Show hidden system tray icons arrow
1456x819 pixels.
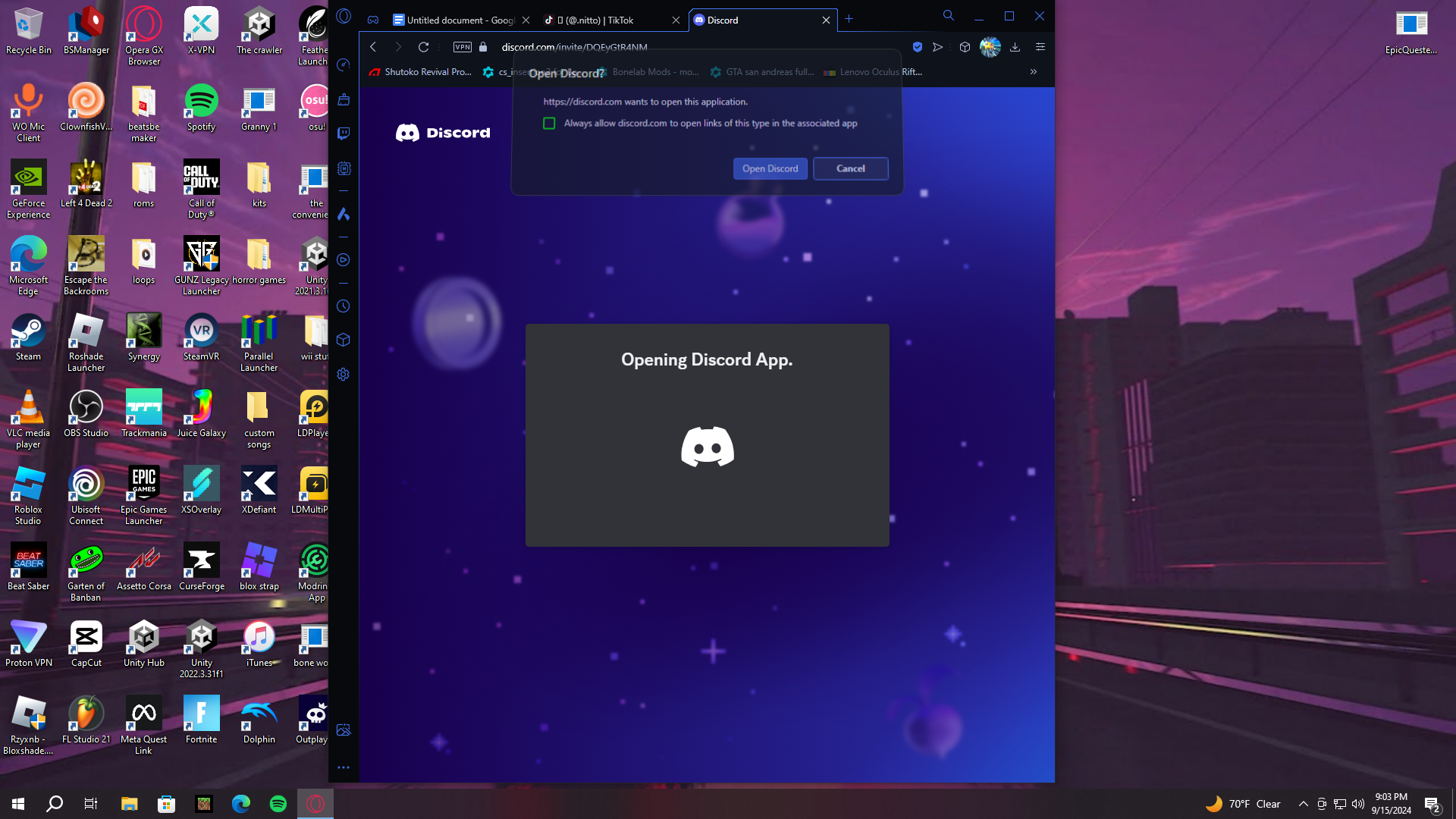(x=1303, y=804)
